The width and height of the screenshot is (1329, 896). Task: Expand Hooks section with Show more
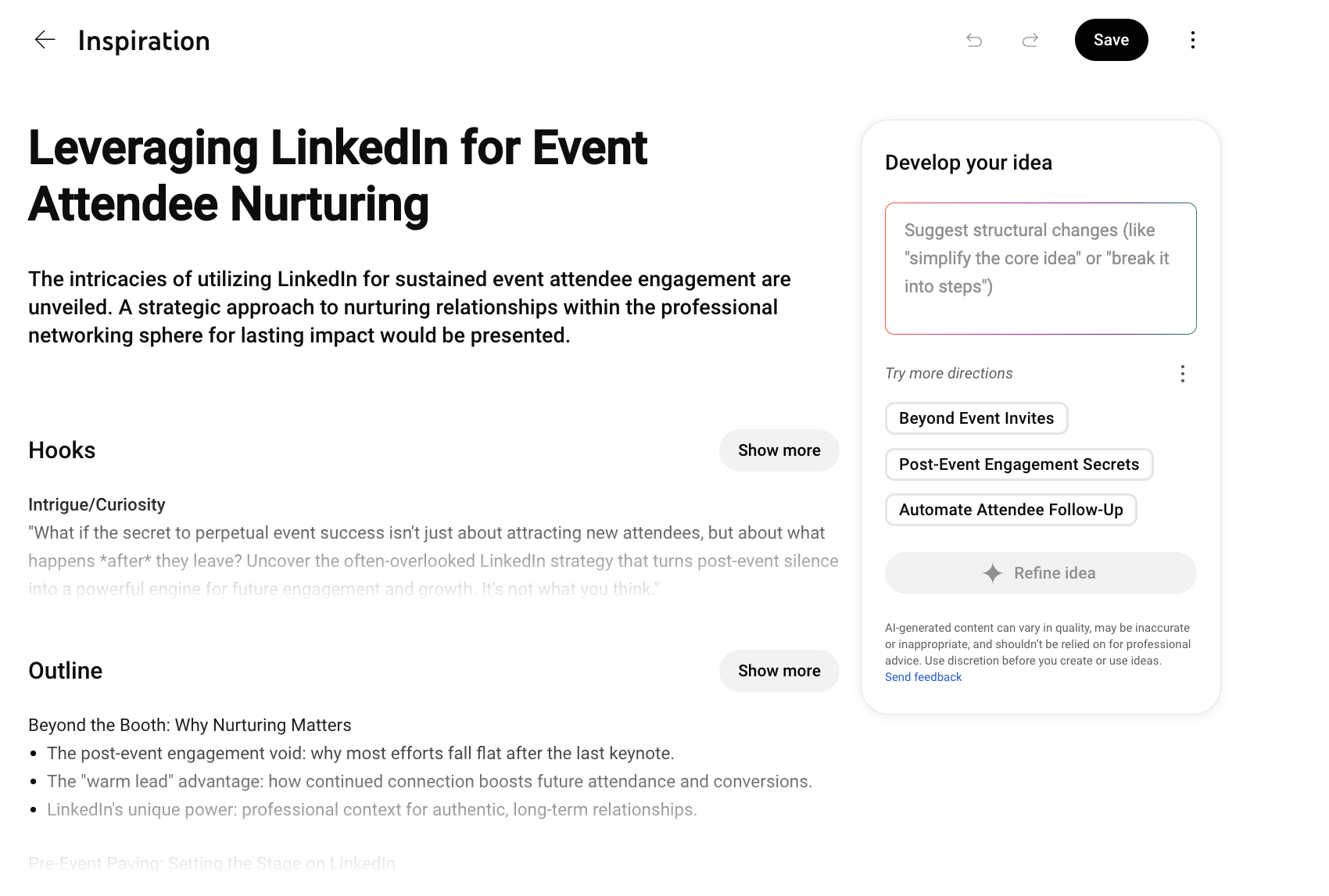point(779,450)
